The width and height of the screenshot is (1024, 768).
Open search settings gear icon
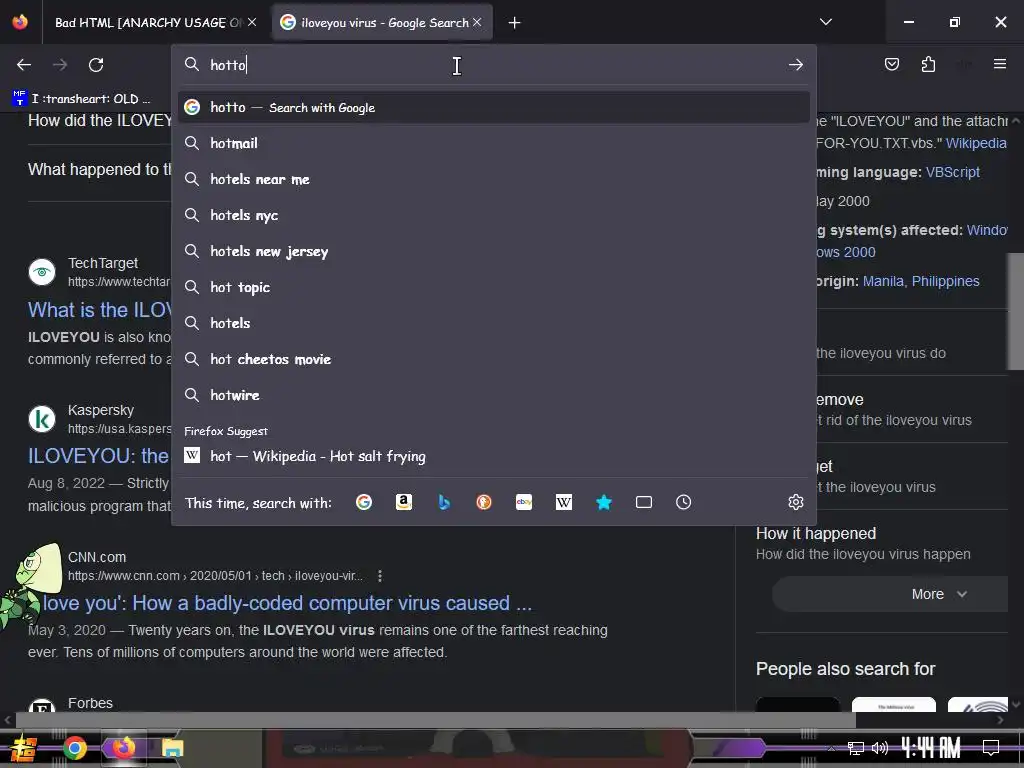[795, 502]
